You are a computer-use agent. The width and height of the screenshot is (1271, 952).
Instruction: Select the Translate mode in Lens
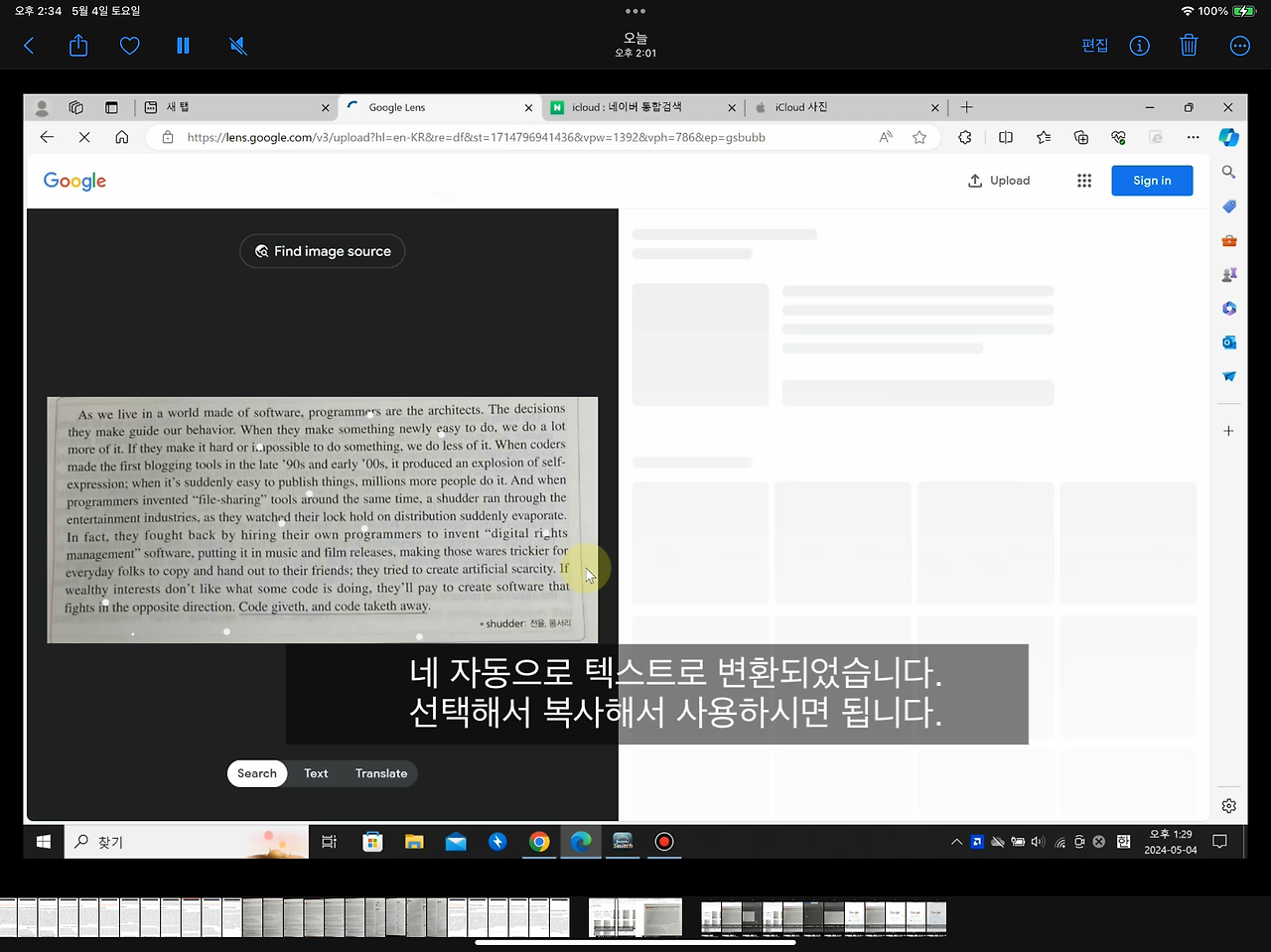[381, 773]
